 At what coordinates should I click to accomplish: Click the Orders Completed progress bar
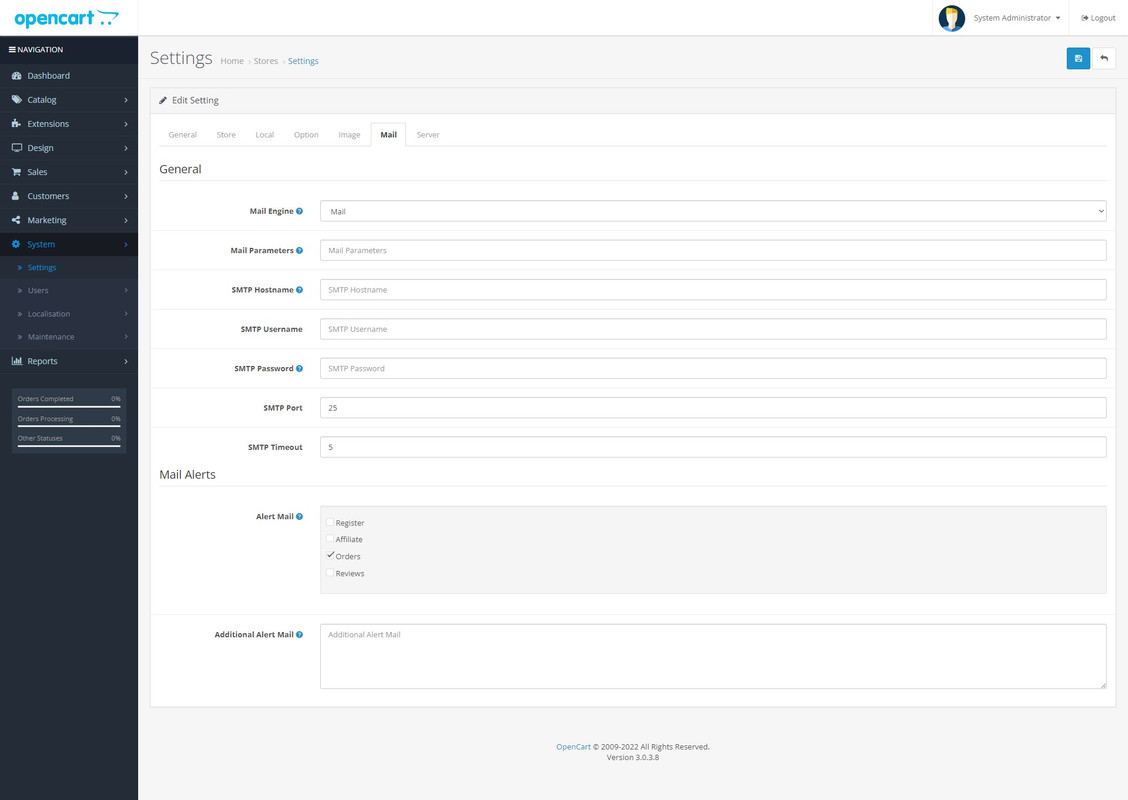point(69,407)
